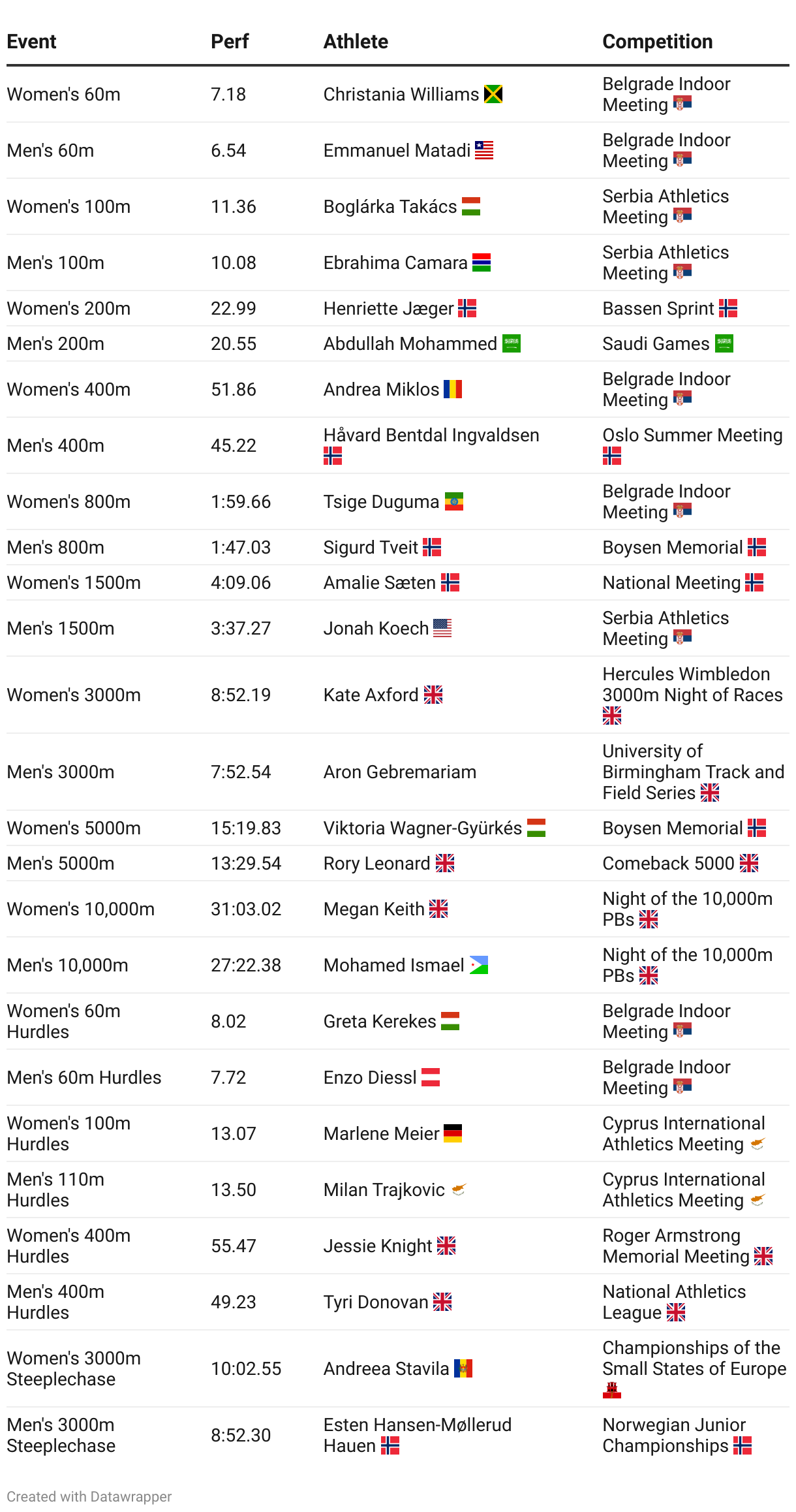The image size is (796, 1512).
Task: Click the Cyprus flag next to Milan Trajkovic
Action: [x=459, y=1189]
